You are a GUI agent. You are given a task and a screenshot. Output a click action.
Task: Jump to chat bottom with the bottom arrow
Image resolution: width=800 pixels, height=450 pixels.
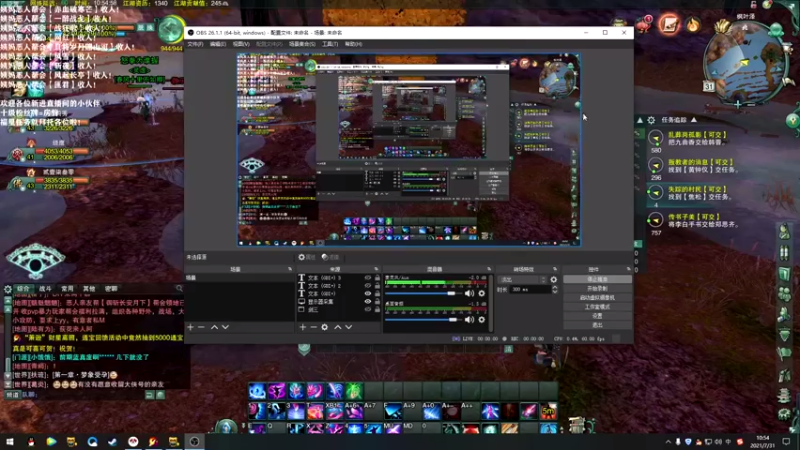tap(7, 383)
